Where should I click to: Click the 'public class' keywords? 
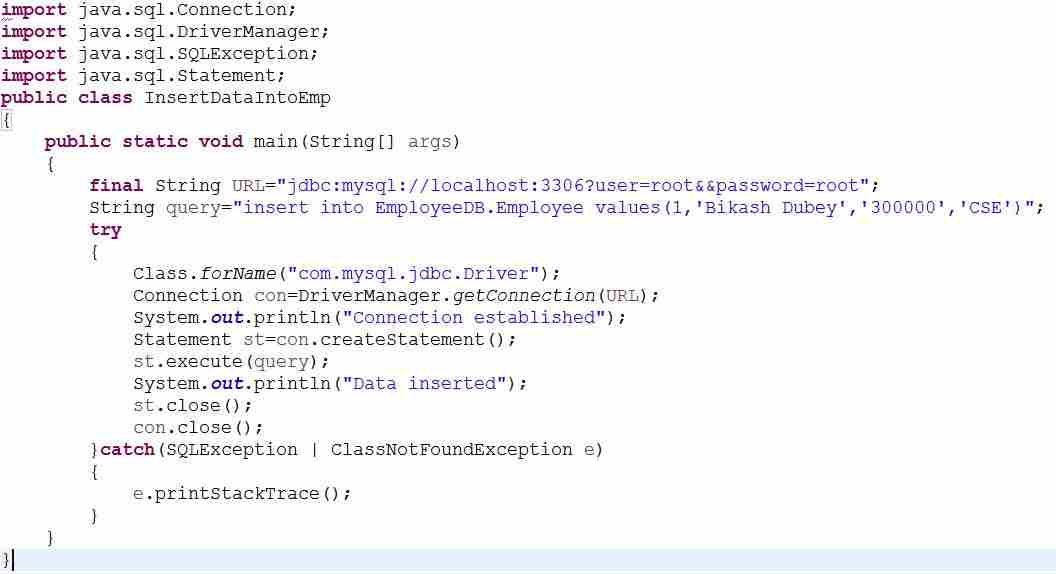[67, 98]
